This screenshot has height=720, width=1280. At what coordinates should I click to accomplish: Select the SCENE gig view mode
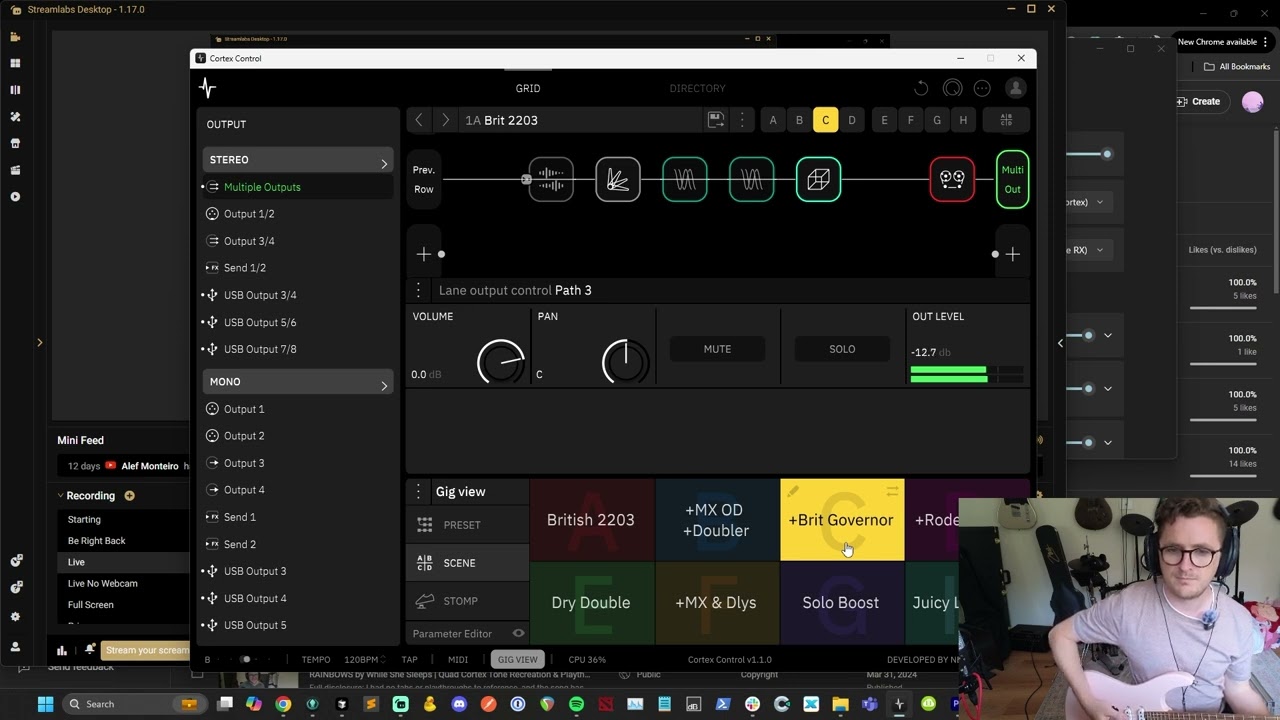point(467,563)
